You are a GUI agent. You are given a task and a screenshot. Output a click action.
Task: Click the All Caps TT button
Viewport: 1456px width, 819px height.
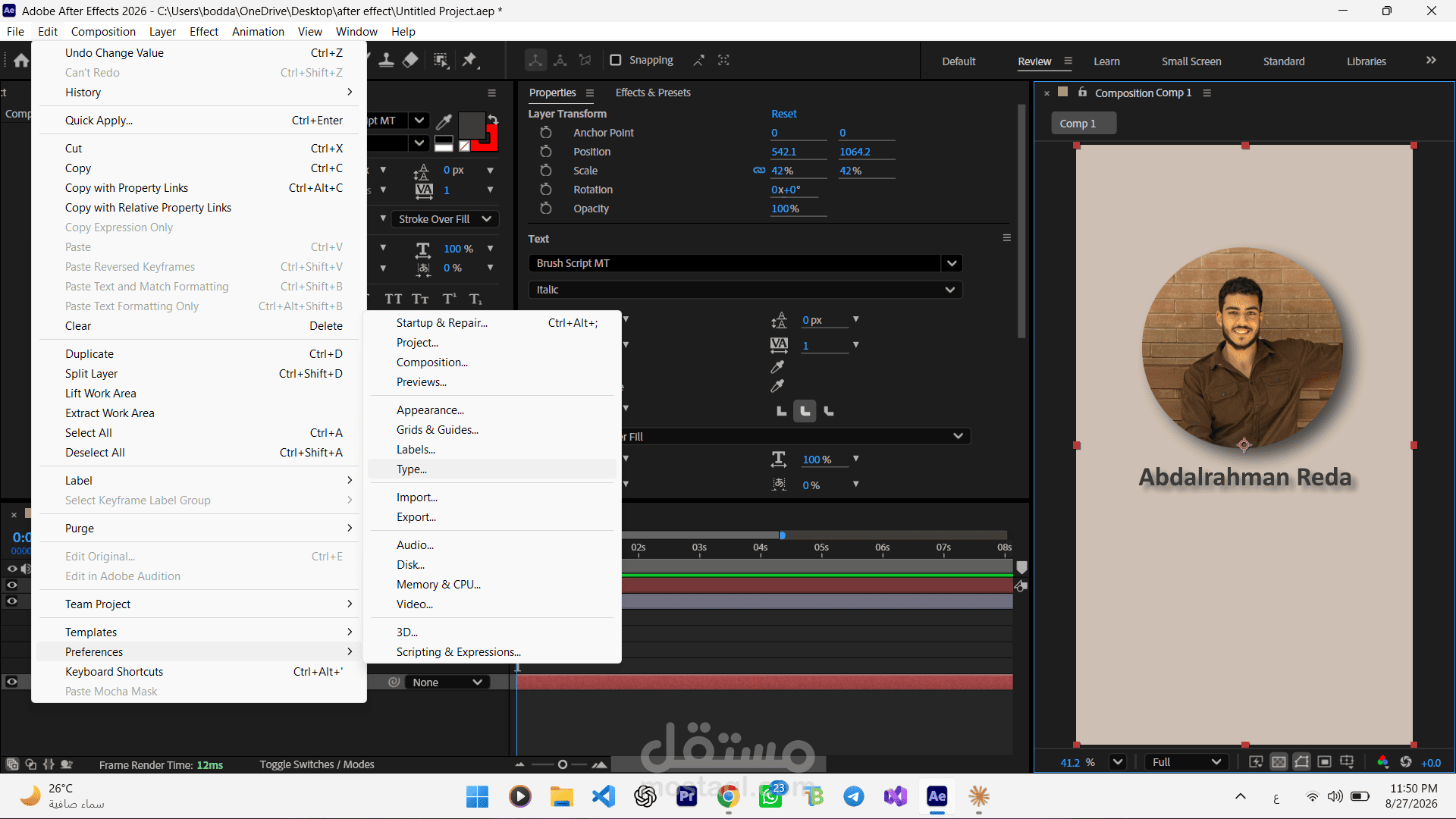[393, 299]
